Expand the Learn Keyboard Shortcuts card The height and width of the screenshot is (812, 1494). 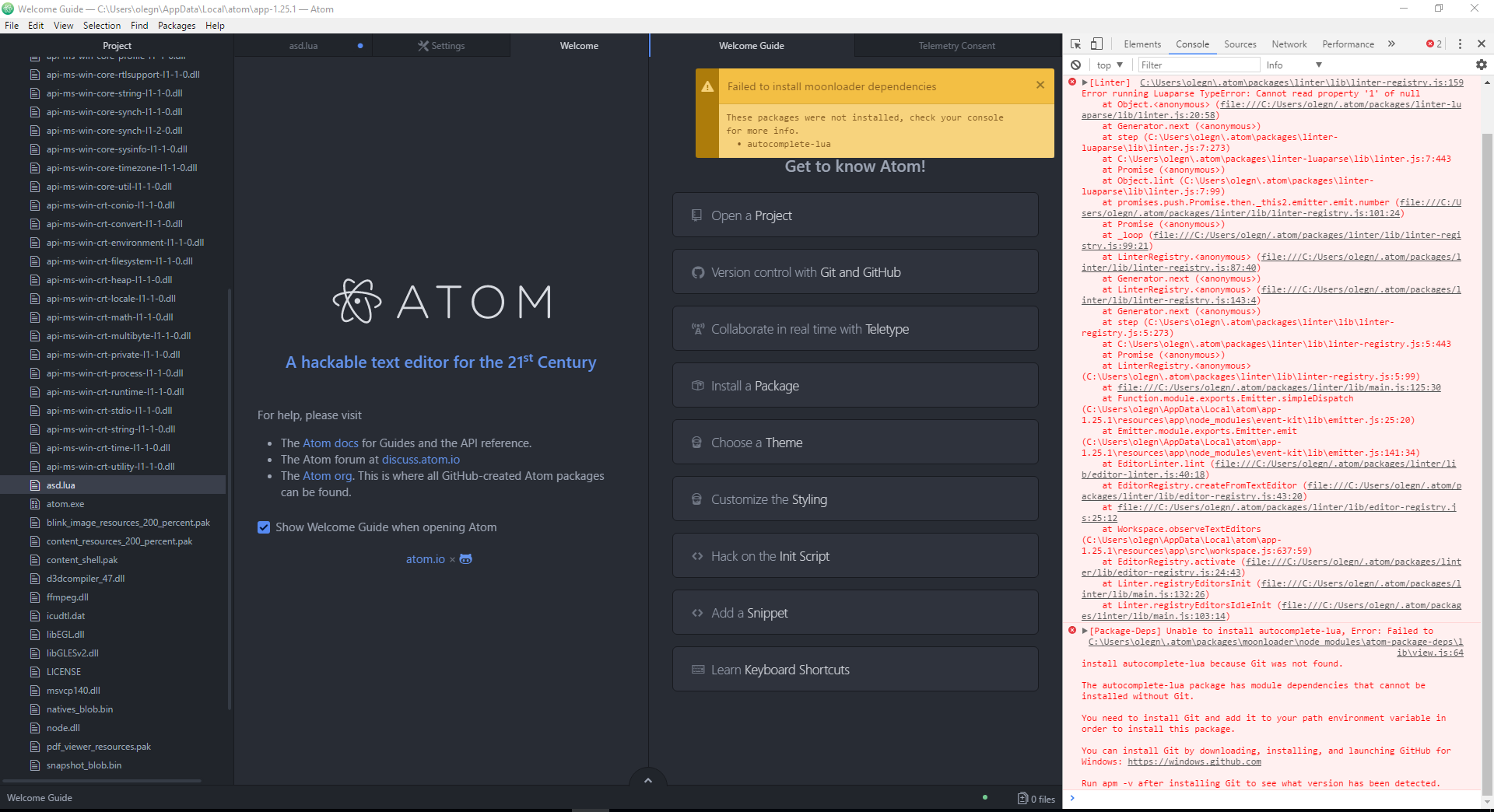tap(855, 670)
